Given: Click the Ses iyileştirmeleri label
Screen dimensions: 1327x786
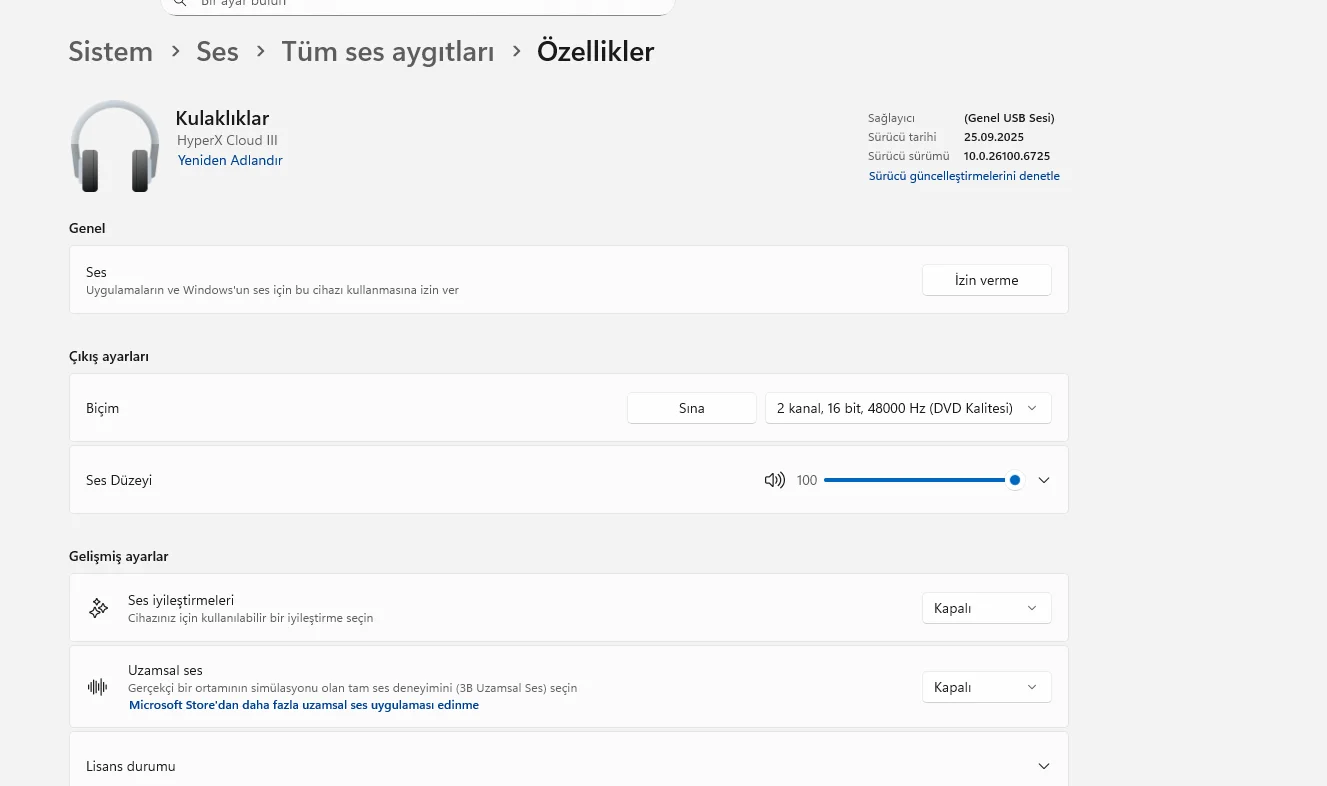Looking at the screenshot, I should click(x=181, y=600).
